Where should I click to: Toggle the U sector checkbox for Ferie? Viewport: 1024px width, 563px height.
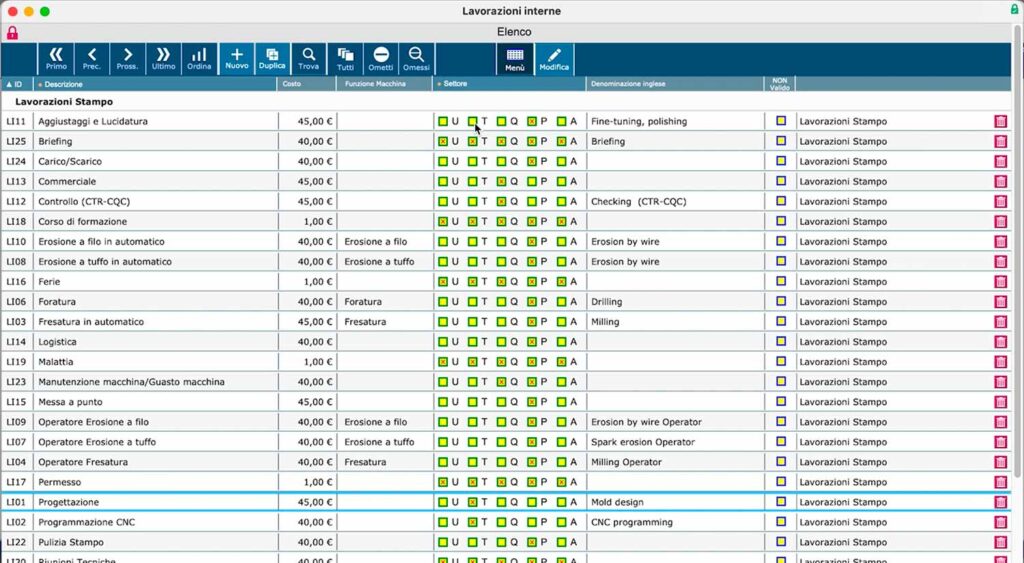[x=443, y=282]
